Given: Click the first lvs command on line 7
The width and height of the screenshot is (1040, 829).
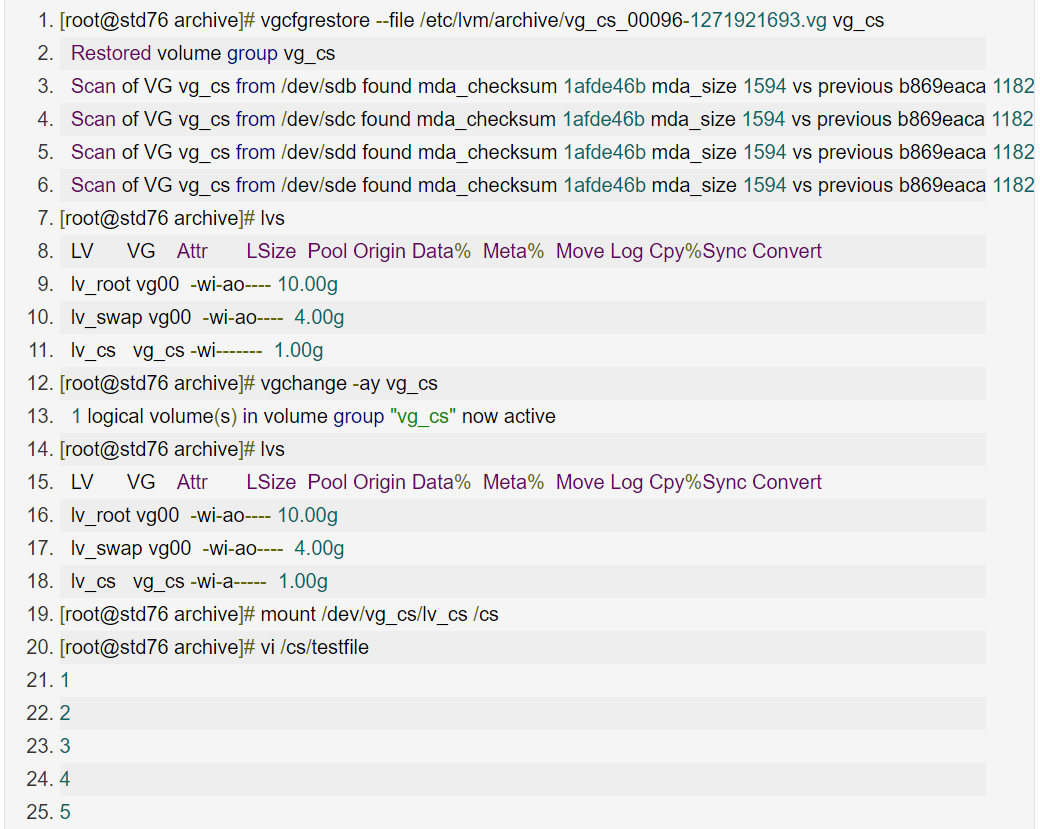Looking at the screenshot, I should (273, 218).
